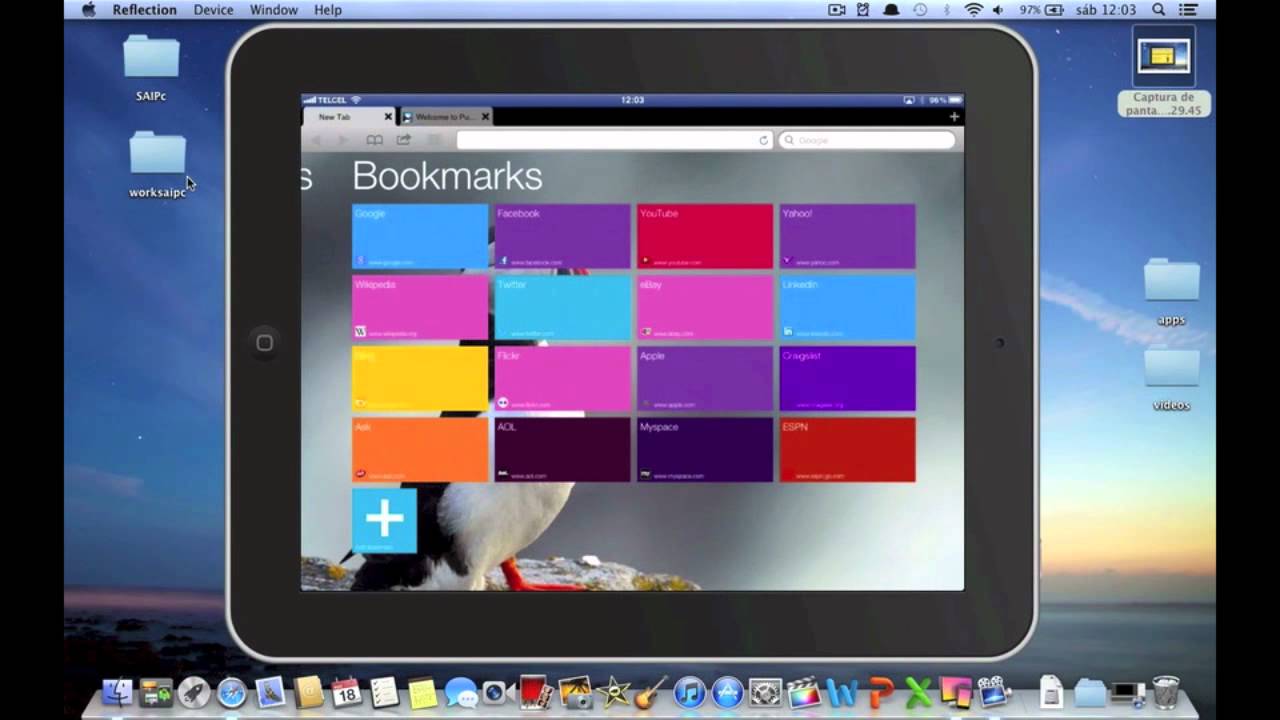Open Calendar from the dock
This screenshot has height=720, width=1280.
coord(346,692)
